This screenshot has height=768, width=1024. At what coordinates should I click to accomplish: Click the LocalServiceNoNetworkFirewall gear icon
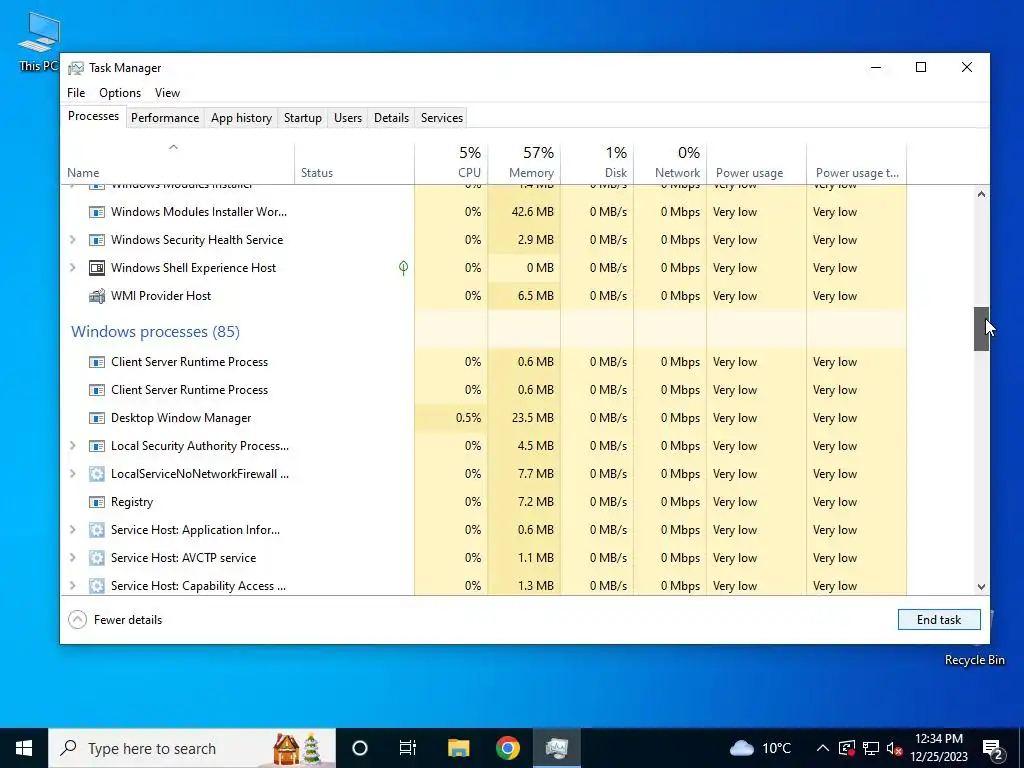[97, 474]
